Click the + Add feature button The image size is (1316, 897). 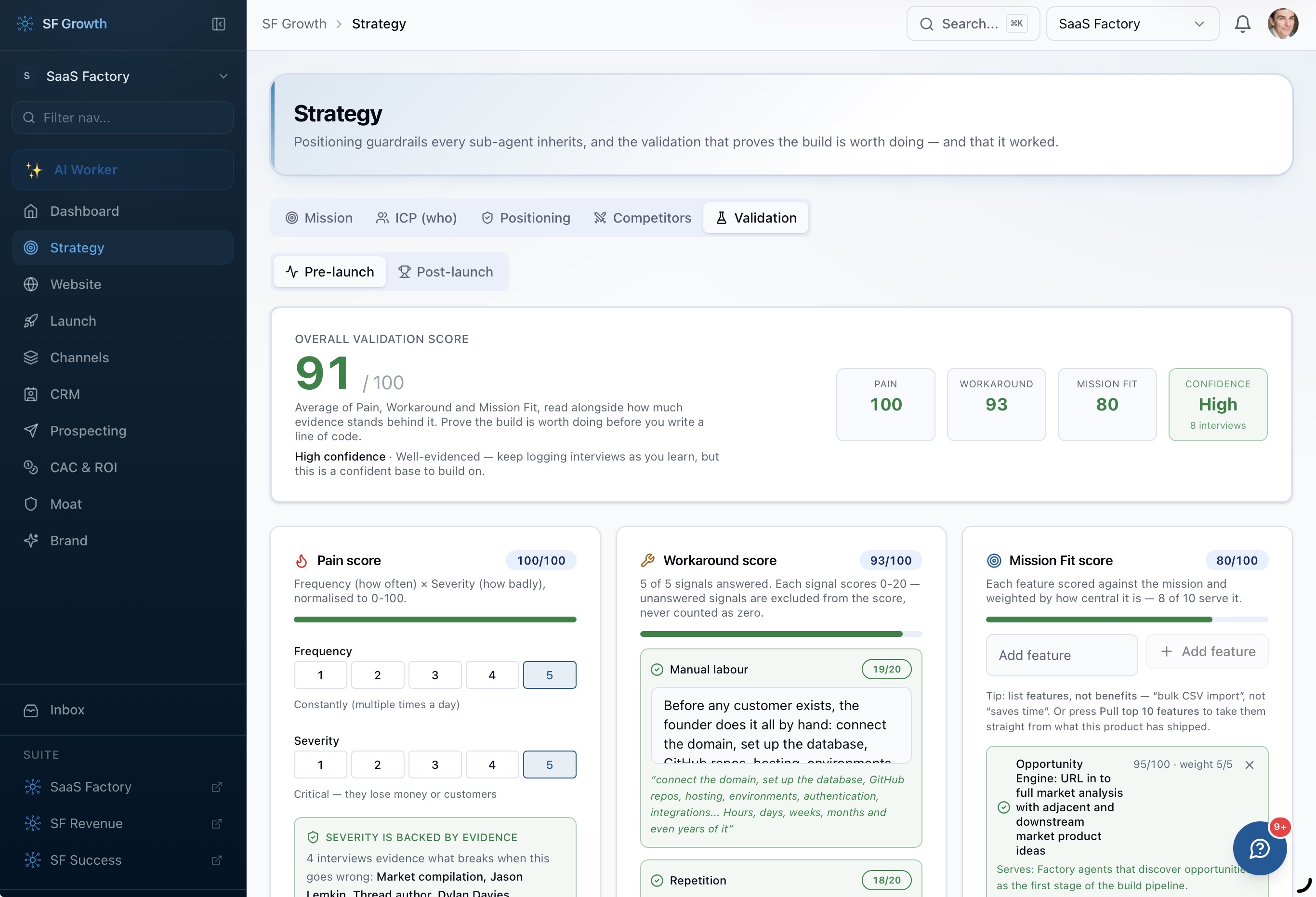(x=1207, y=651)
